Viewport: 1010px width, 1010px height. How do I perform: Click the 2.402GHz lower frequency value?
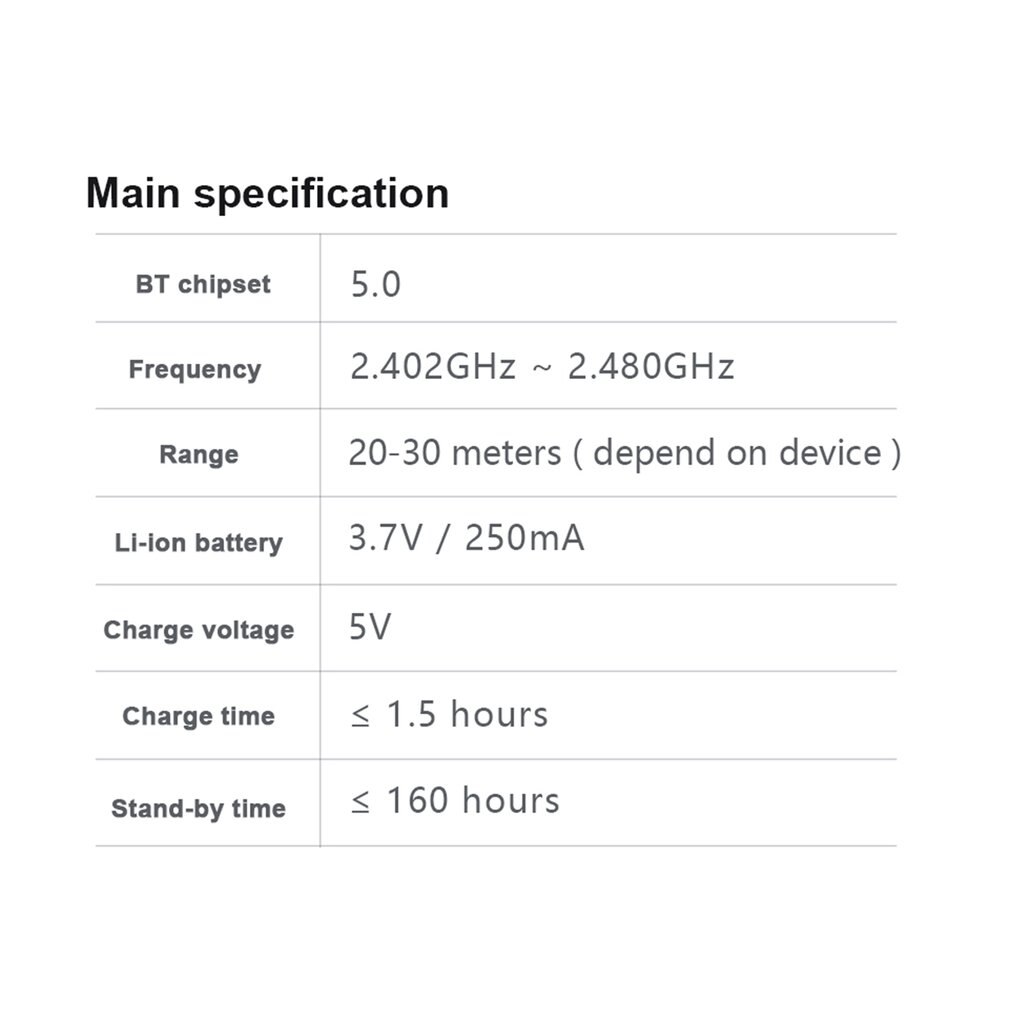(433, 367)
